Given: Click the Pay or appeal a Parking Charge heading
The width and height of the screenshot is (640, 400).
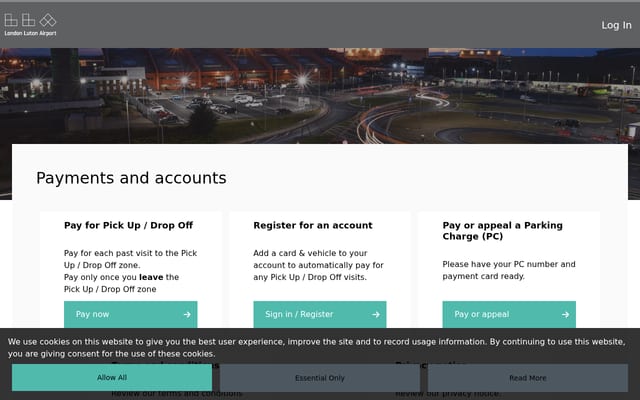Looking at the screenshot, I should click(502, 231).
